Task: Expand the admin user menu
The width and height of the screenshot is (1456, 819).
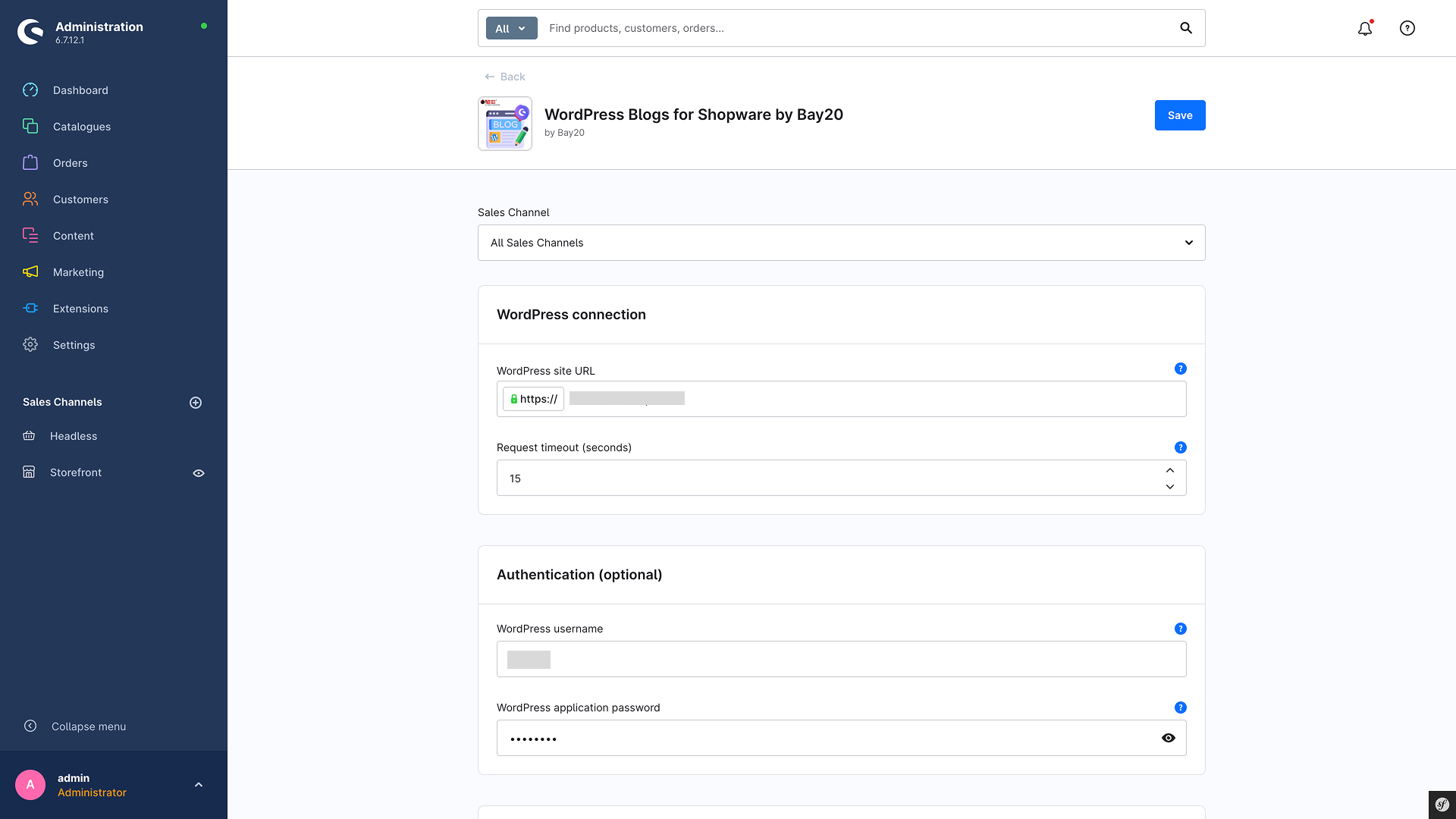Action: tap(199, 785)
